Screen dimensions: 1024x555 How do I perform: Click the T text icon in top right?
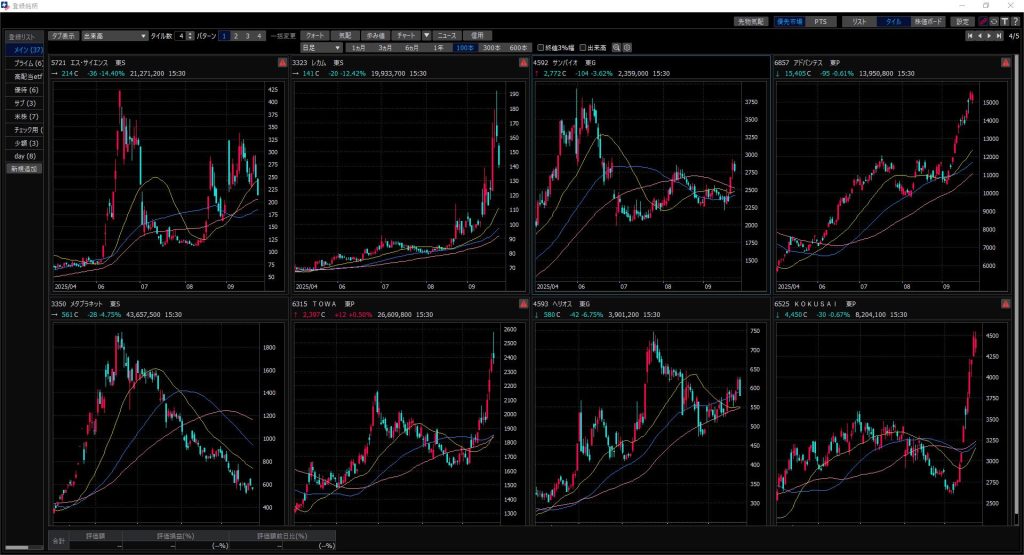coord(1003,21)
